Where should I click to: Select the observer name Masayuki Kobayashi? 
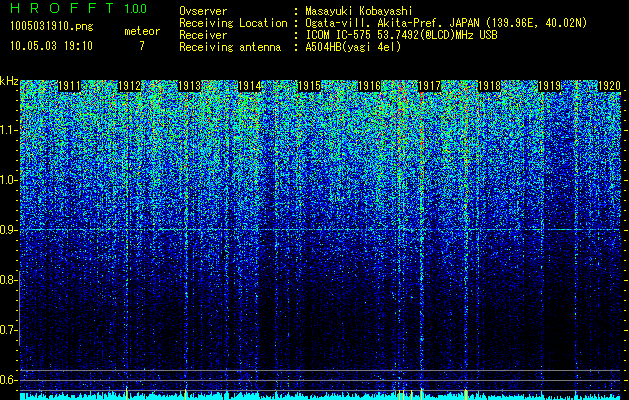click(359, 11)
